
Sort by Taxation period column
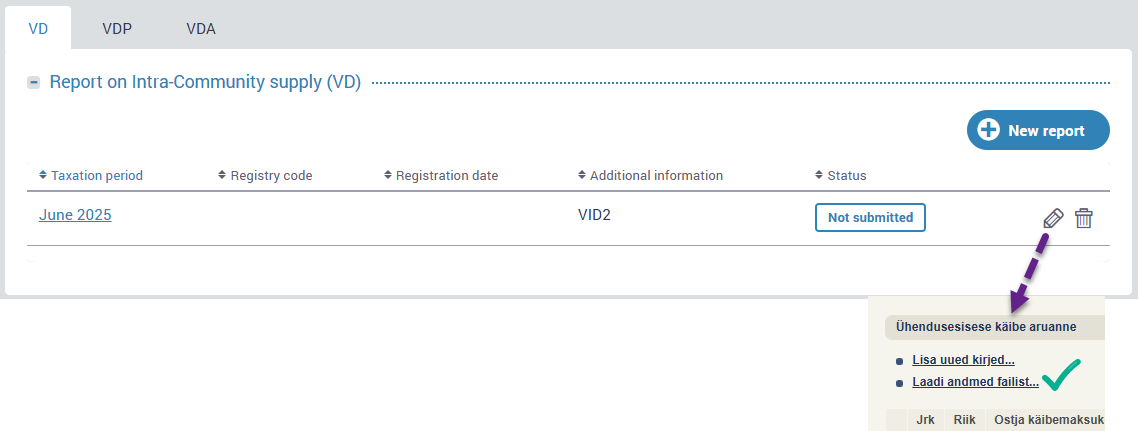click(x=91, y=175)
